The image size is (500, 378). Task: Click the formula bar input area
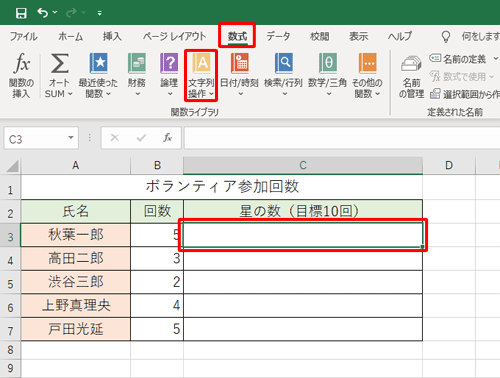(342, 138)
